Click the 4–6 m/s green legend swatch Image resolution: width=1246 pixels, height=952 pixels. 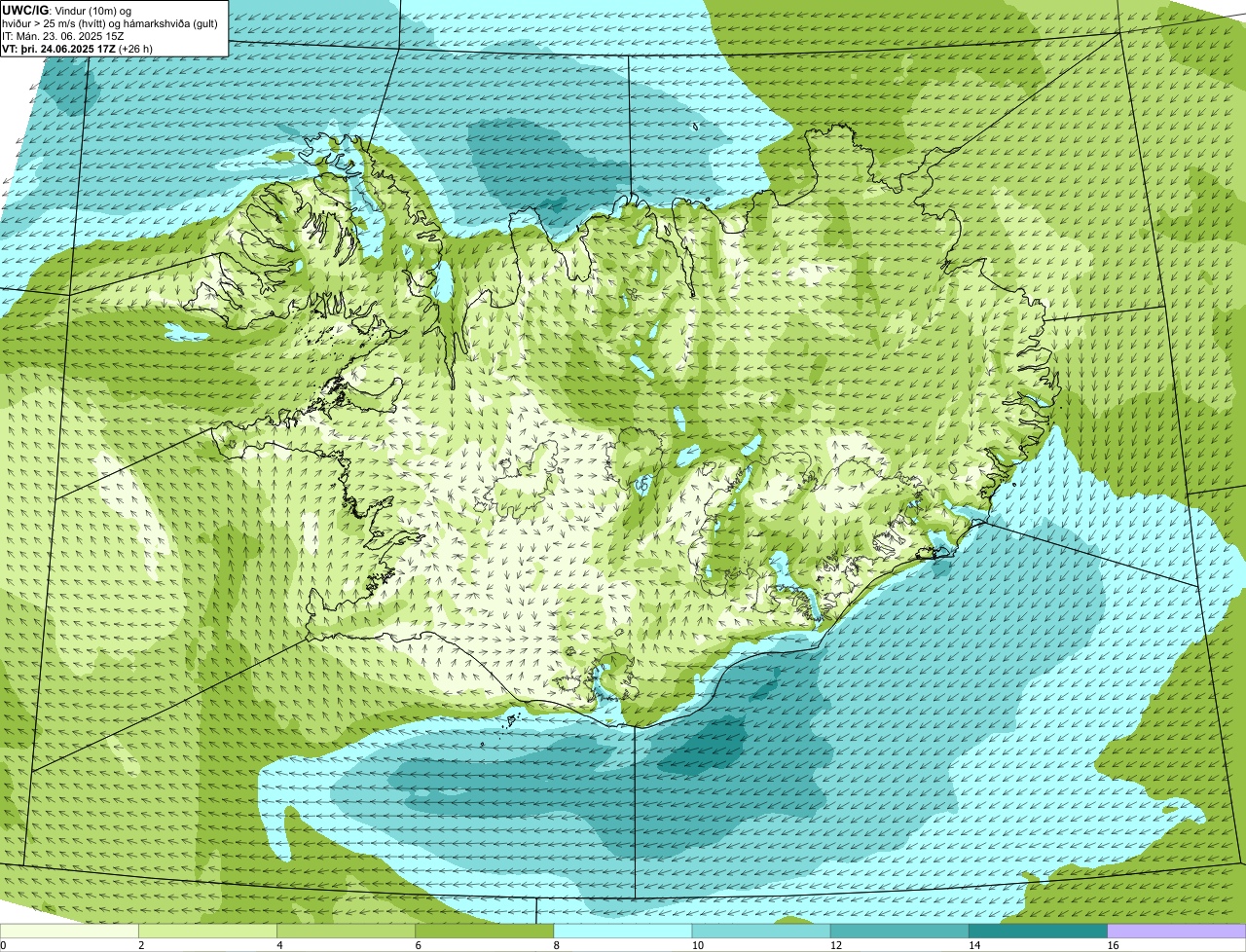(347, 932)
